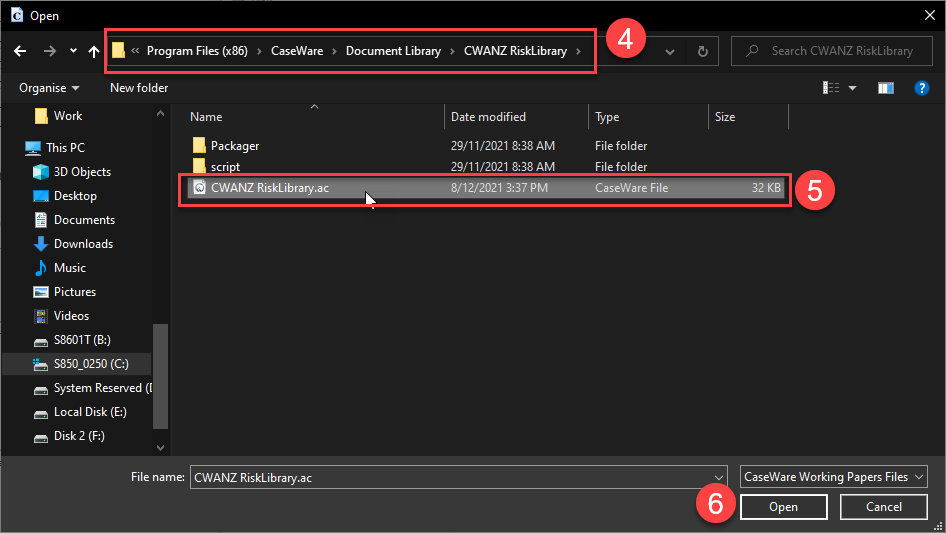Open the Organise menu
Viewport: 946px width, 533px height.
point(49,88)
